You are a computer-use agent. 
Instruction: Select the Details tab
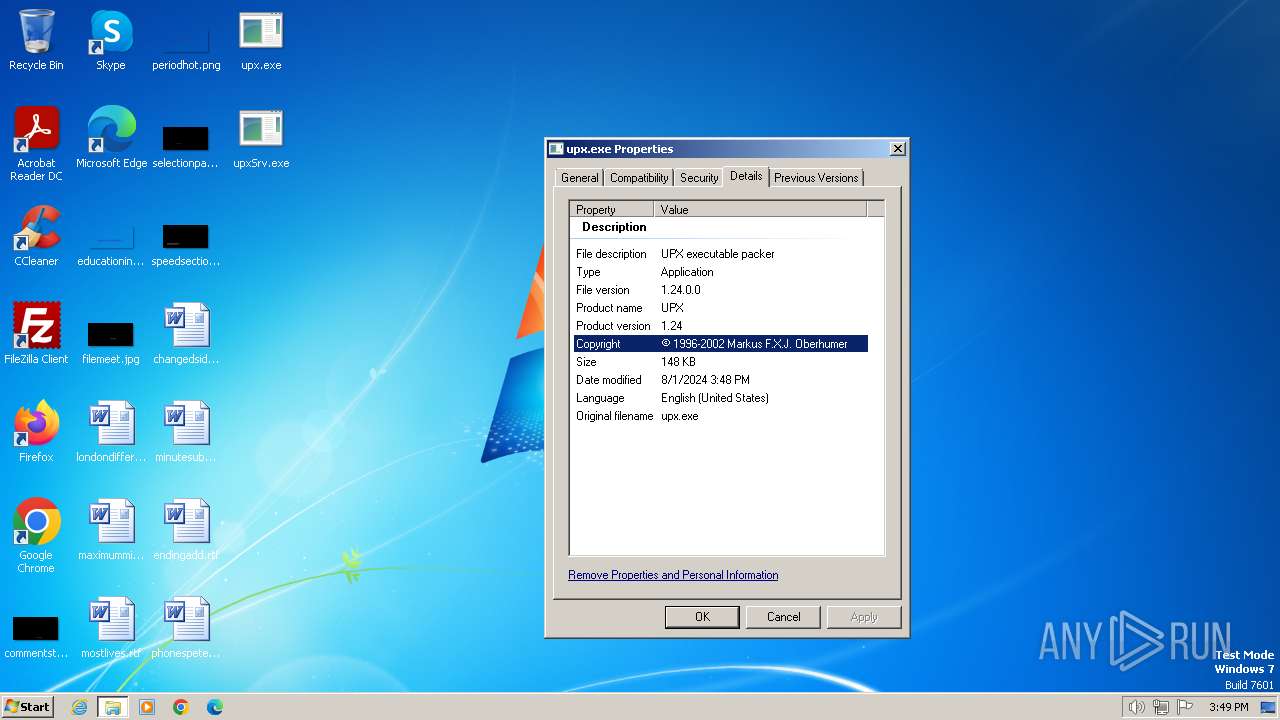click(746, 176)
